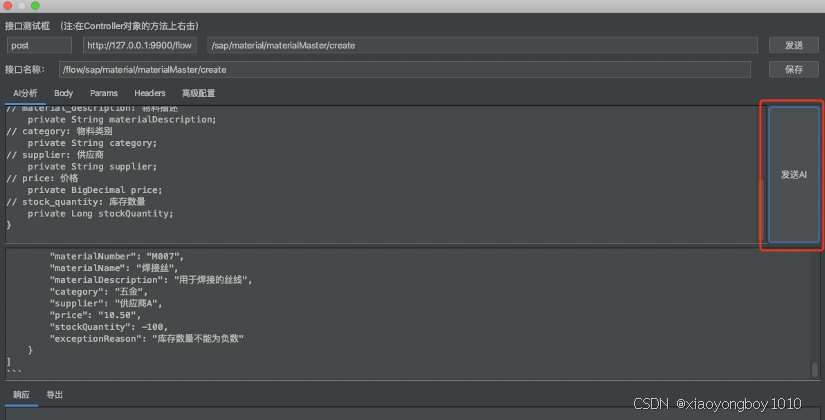The width and height of the screenshot is (825, 420).
Task: Click the gray minimize window button
Action: (22, 5)
